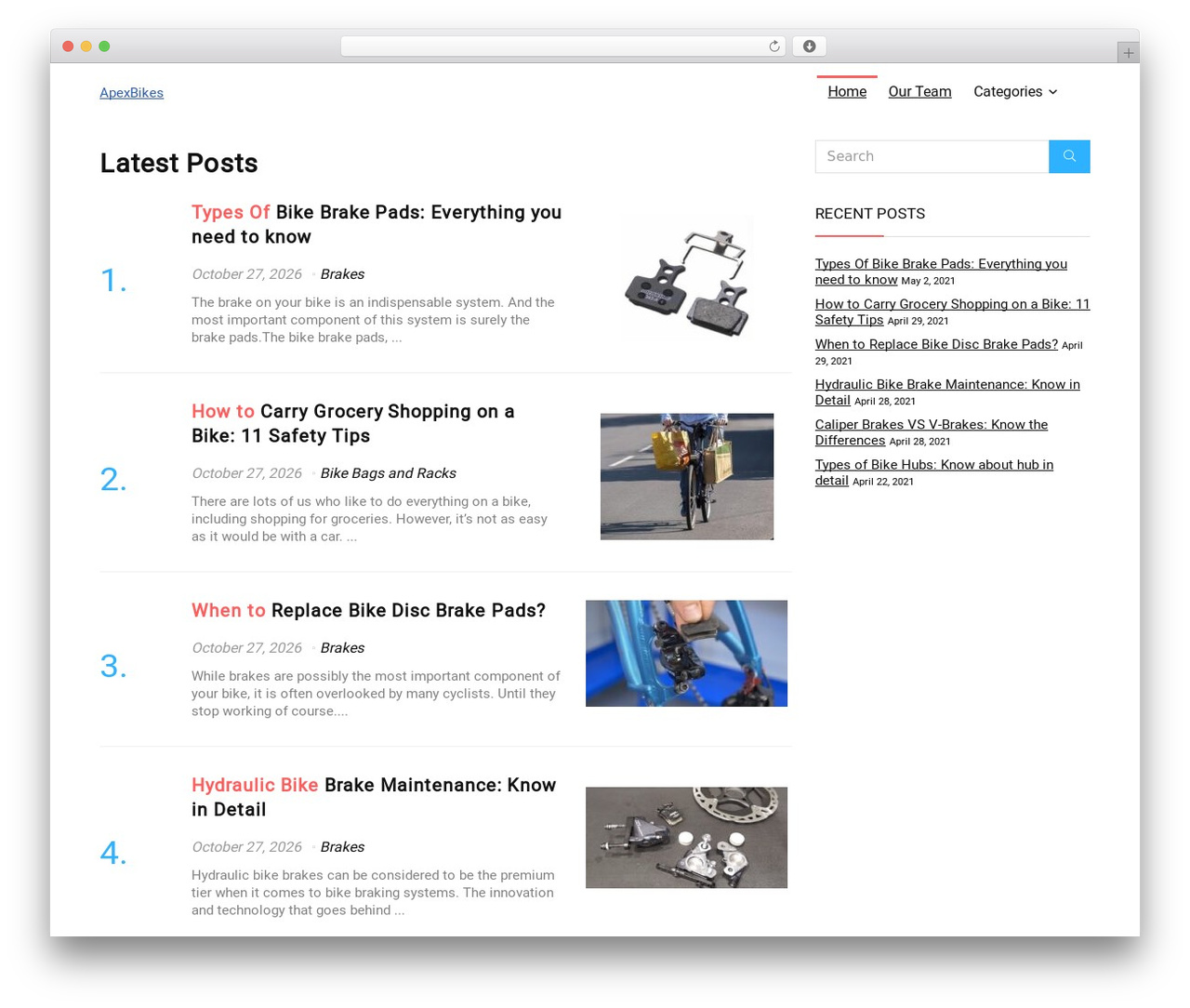Image resolution: width=1190 pixels, height=1008 pixels.
Task: Open recent post 'Types of Bike Hubs'
Action: click(934, 471)
